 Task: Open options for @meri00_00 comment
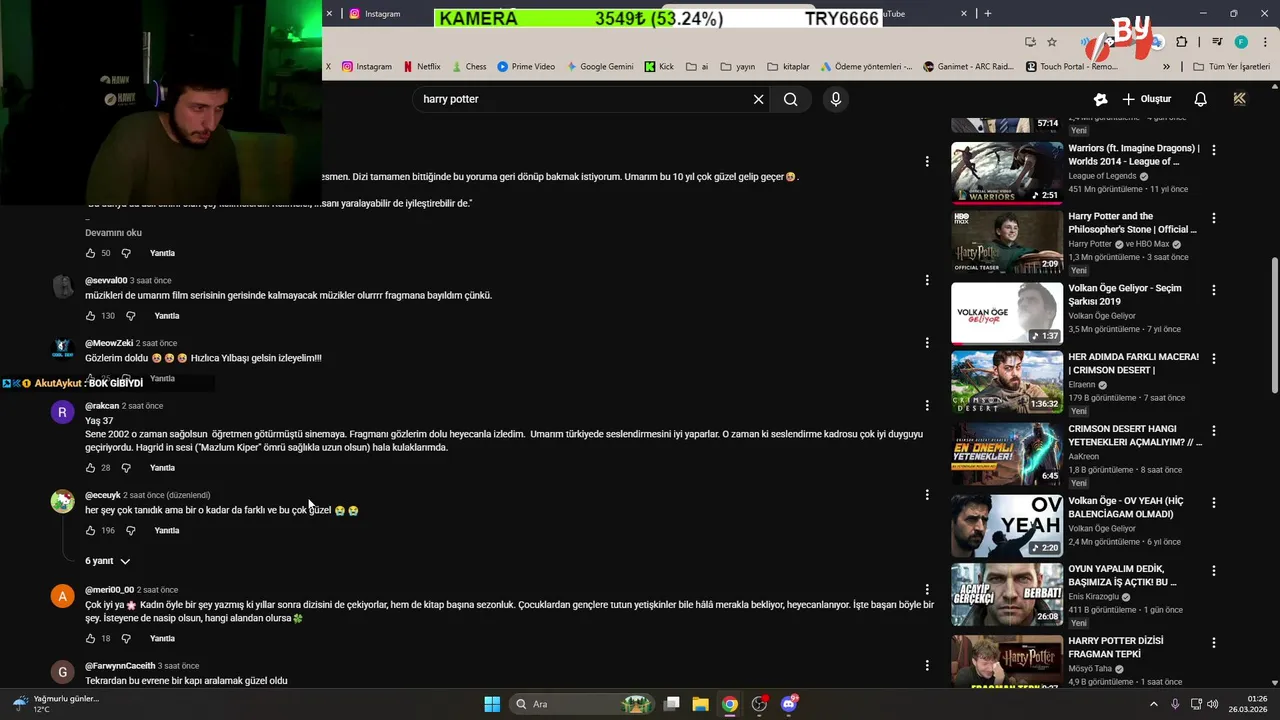pyautogui.click(x=927, y=590)
